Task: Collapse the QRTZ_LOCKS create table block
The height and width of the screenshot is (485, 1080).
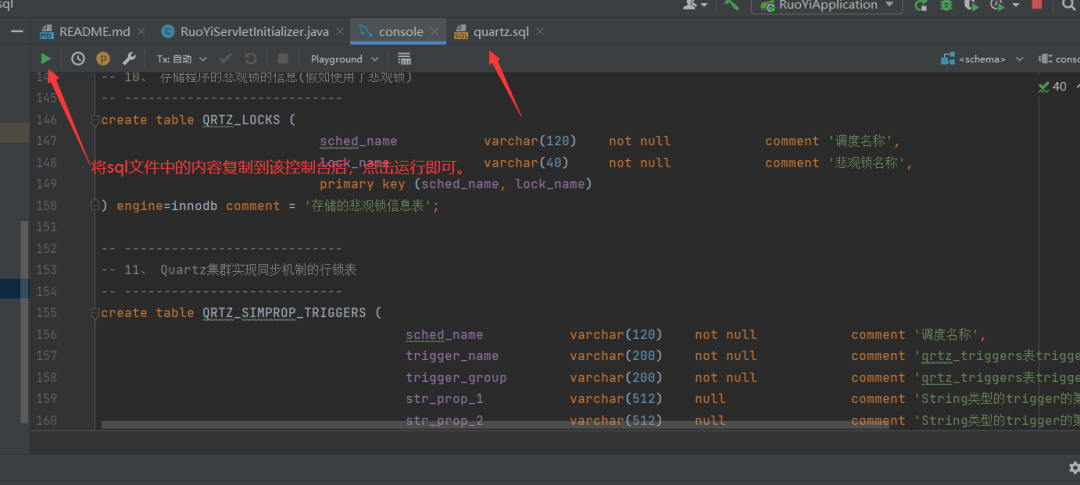Action: coord(95,121)
